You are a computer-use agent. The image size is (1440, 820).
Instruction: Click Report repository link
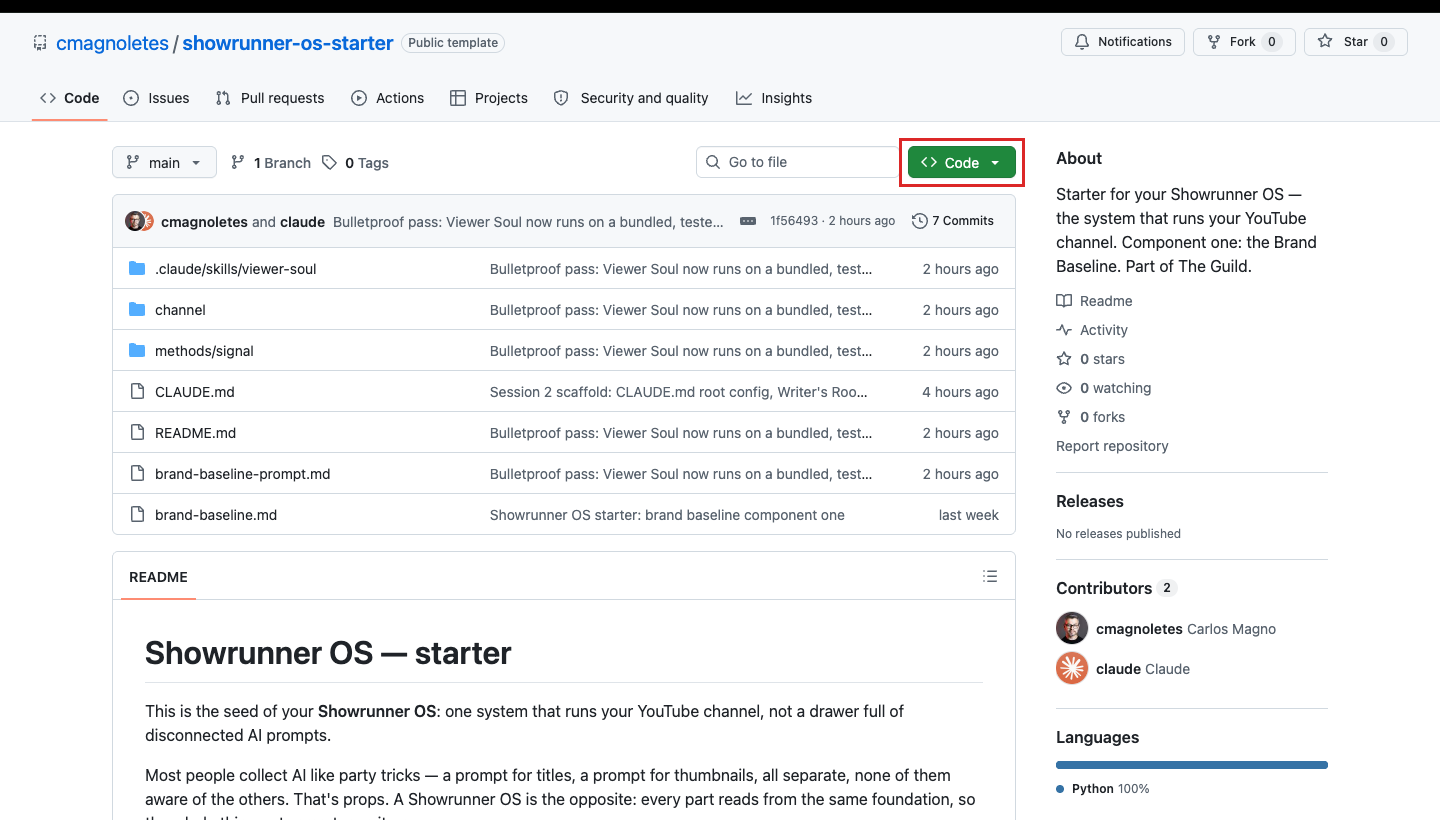[x=1112, y=446]
